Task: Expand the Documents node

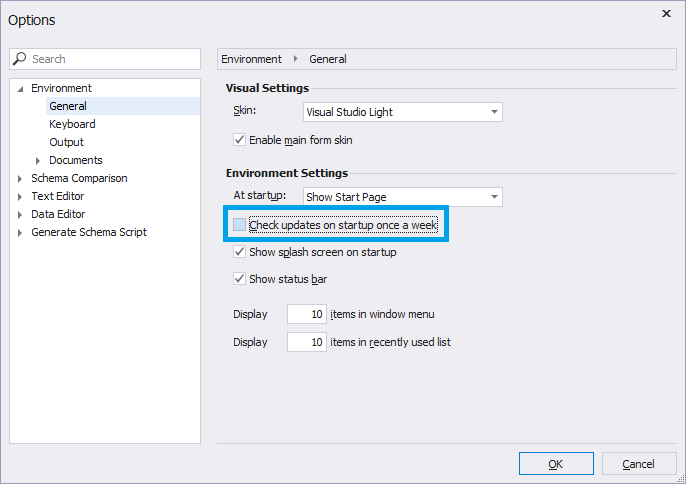Action: (38, 162)
